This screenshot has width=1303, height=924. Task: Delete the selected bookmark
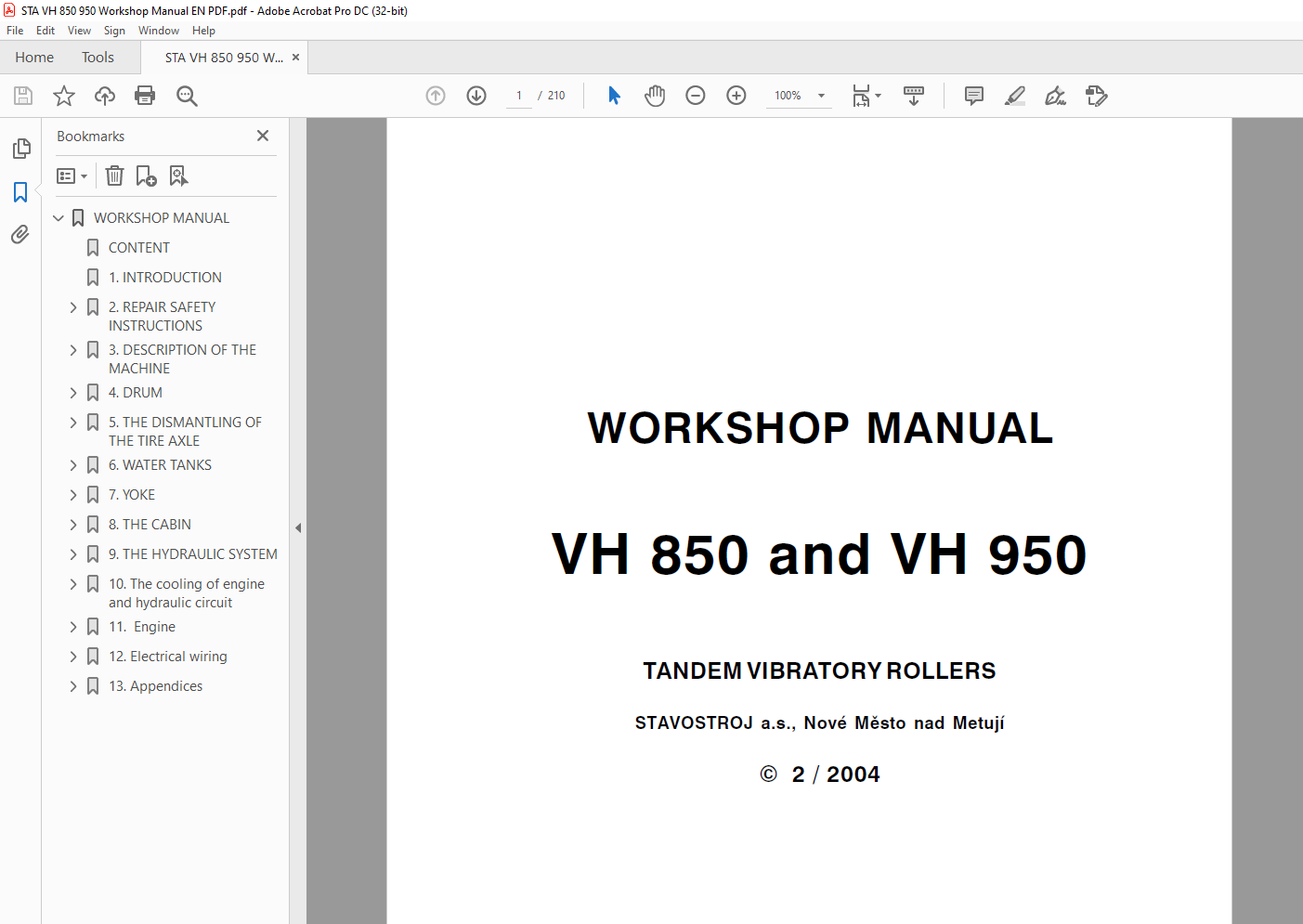coord(114,176)
